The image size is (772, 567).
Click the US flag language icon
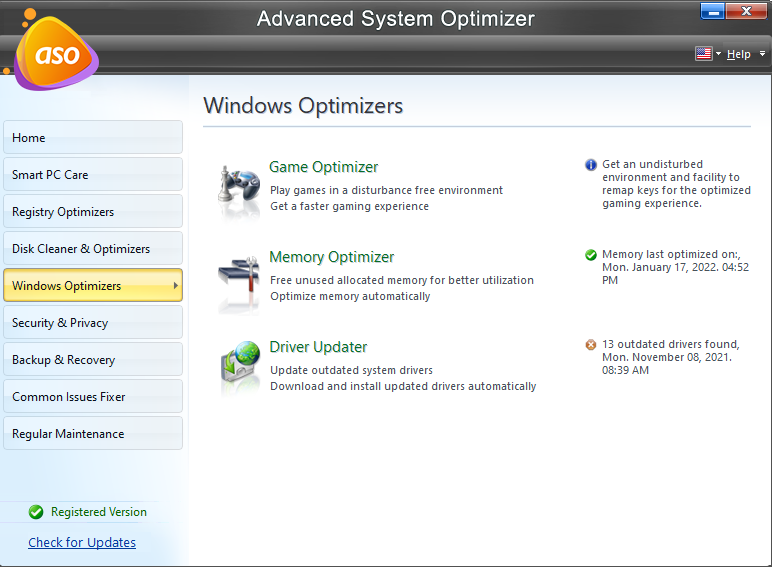704,53
